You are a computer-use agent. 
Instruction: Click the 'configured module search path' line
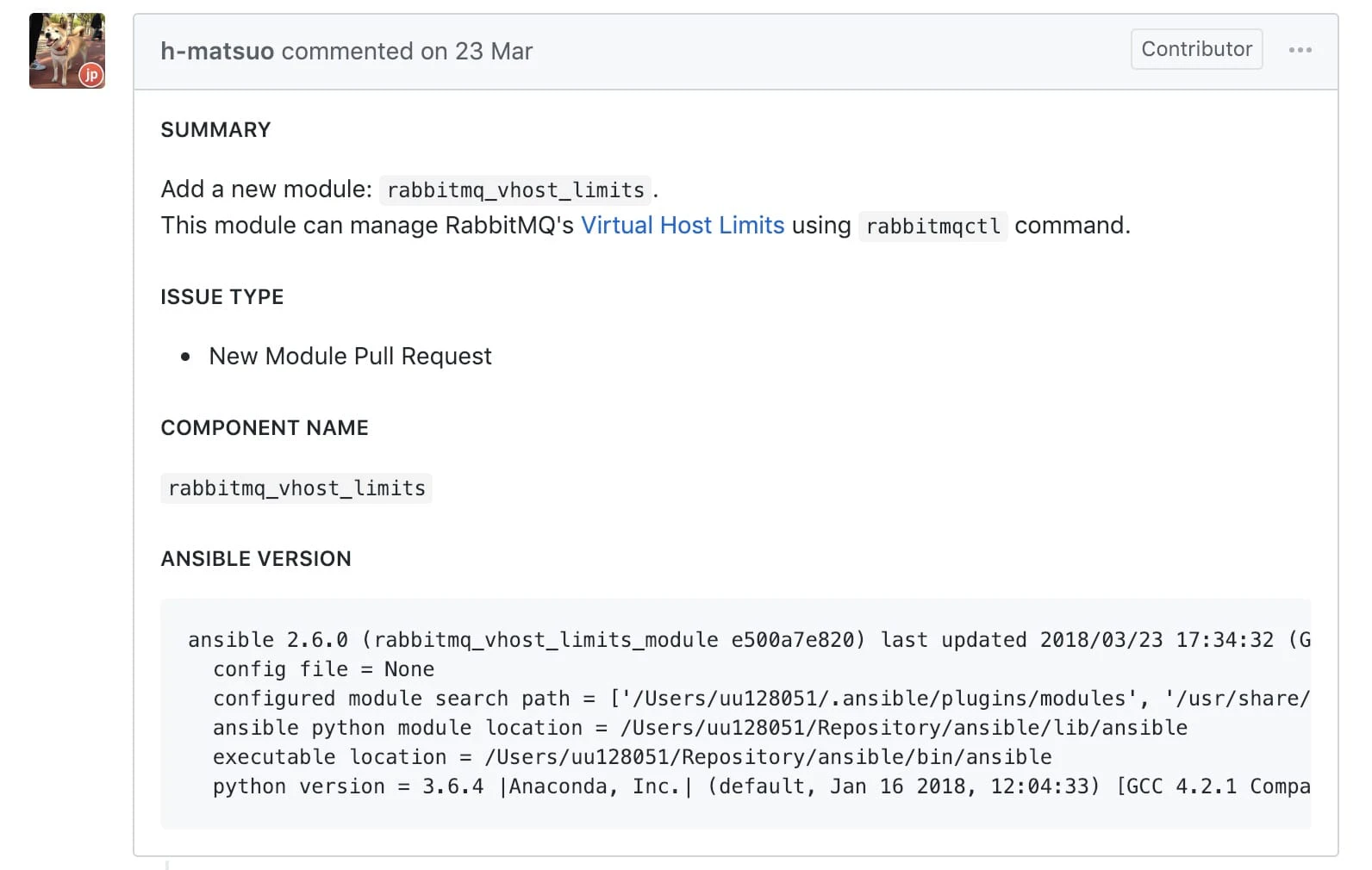click(x=761, y=699)
